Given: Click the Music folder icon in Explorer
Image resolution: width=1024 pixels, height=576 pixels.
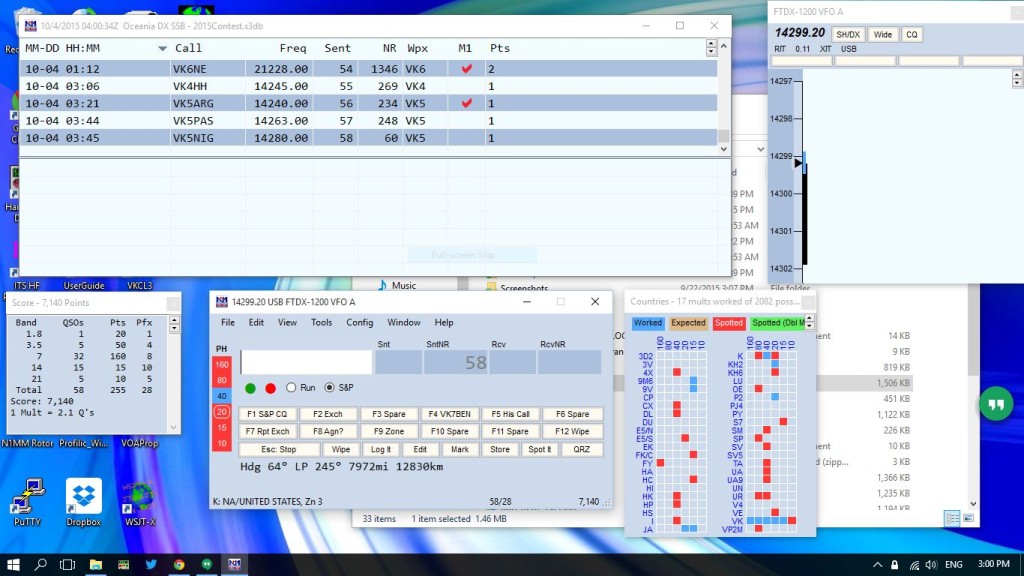Looking at the screenshot, I should pos(382,285).
